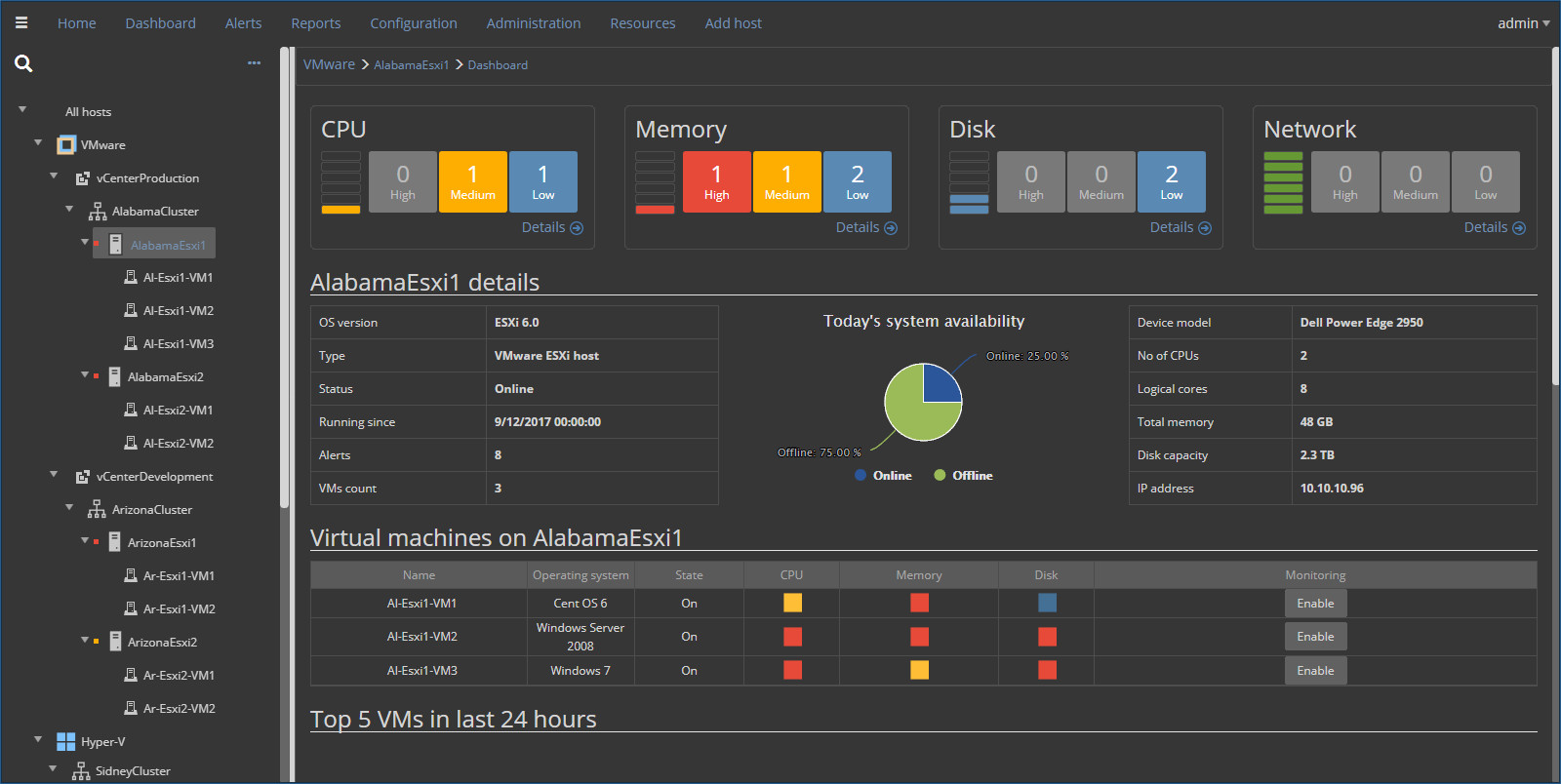Click the Disk status square for Al-Esxi1-VM1

pos(1047,603)
